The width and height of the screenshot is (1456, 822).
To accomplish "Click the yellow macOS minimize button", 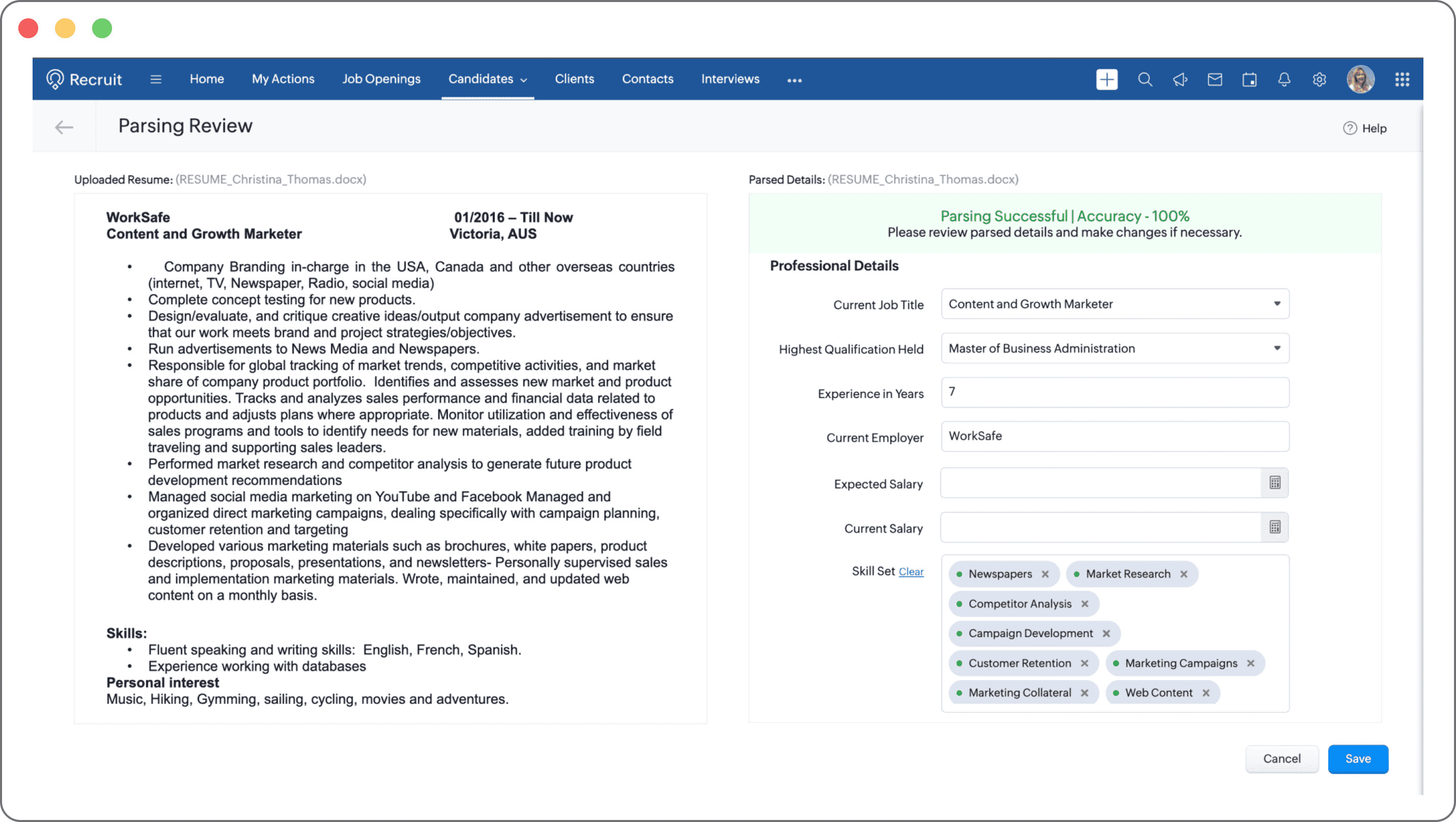I will pos(65,28).
